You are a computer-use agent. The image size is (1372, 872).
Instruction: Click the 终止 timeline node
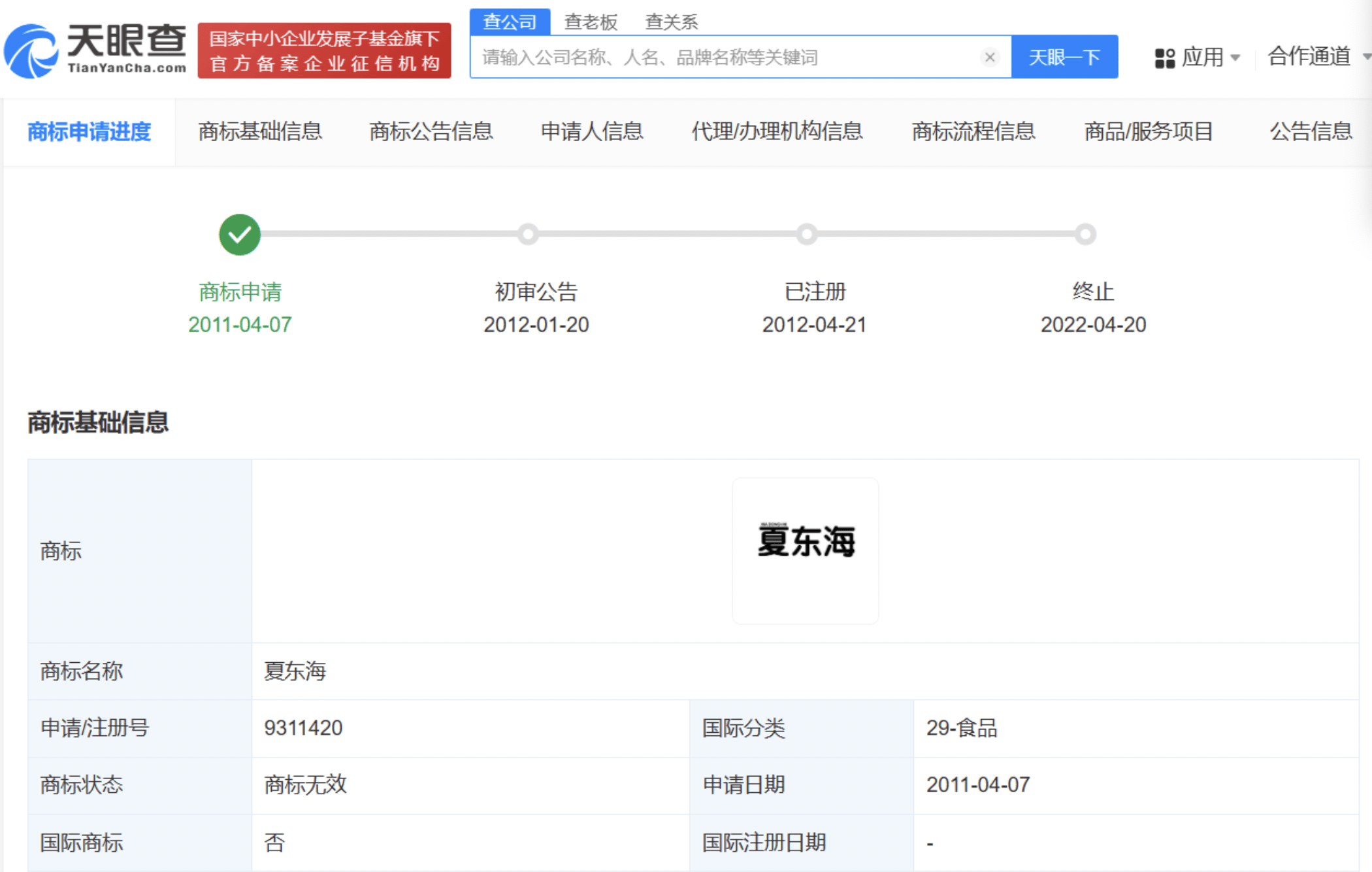point(1085,234)
